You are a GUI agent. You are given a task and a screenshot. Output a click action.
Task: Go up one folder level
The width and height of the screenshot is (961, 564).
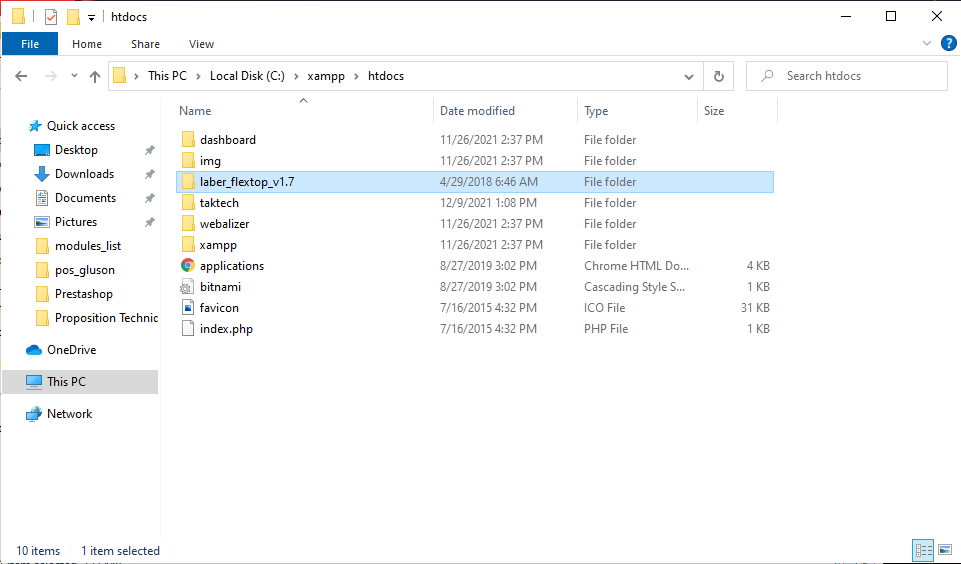point(94,76)
